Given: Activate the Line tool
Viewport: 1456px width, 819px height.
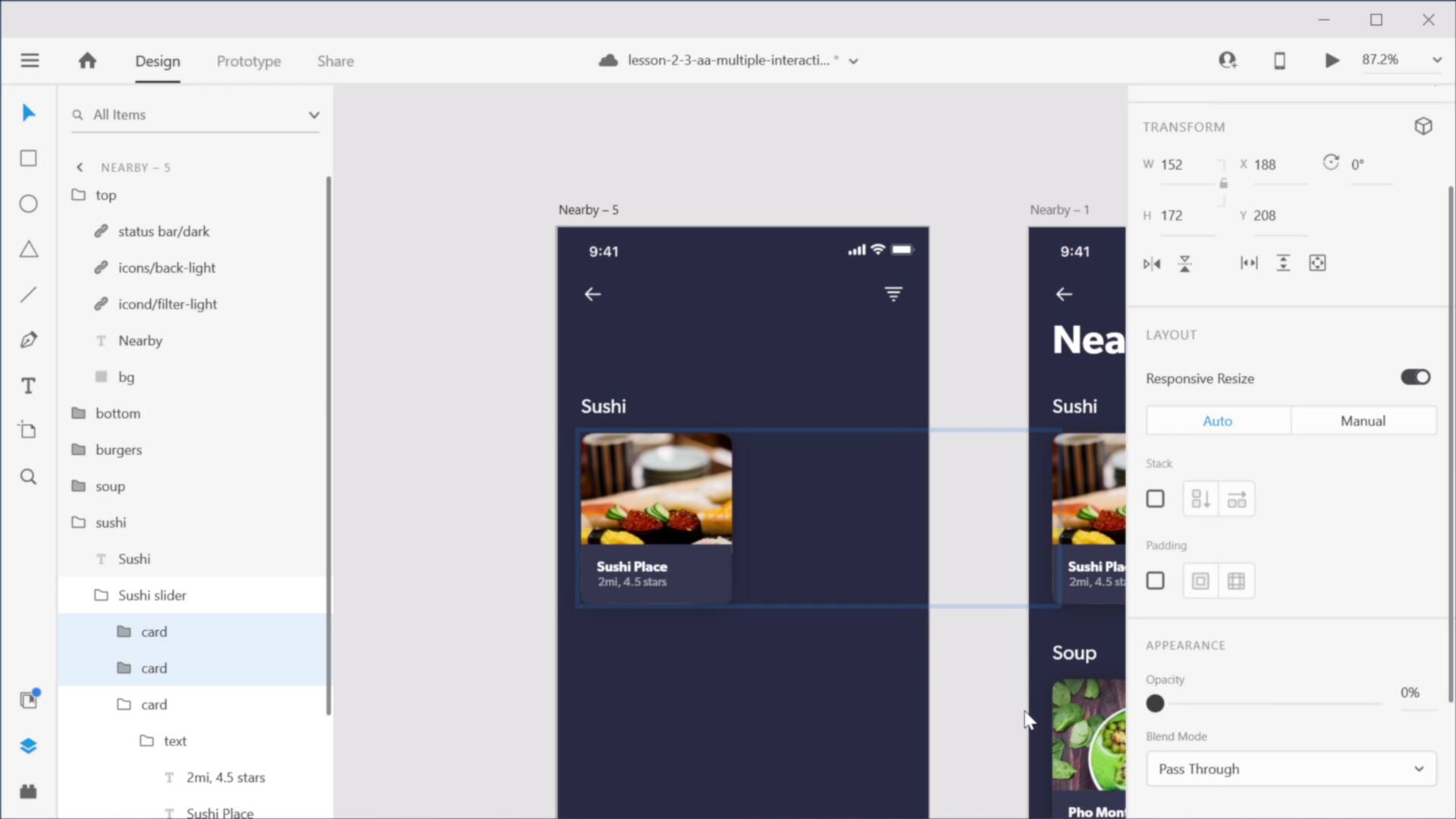Looking at the screenshot, I should (x=28, y=295).
